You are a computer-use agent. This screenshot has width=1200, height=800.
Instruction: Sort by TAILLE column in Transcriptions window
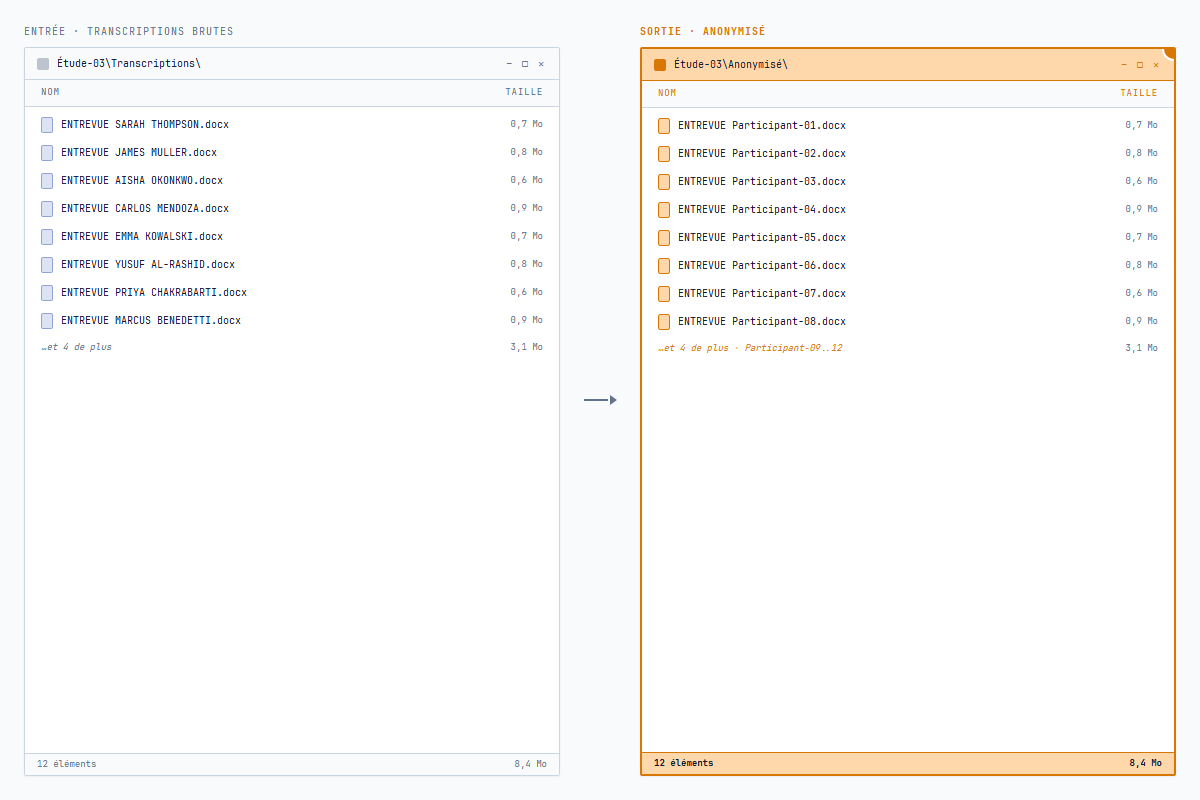524,92
